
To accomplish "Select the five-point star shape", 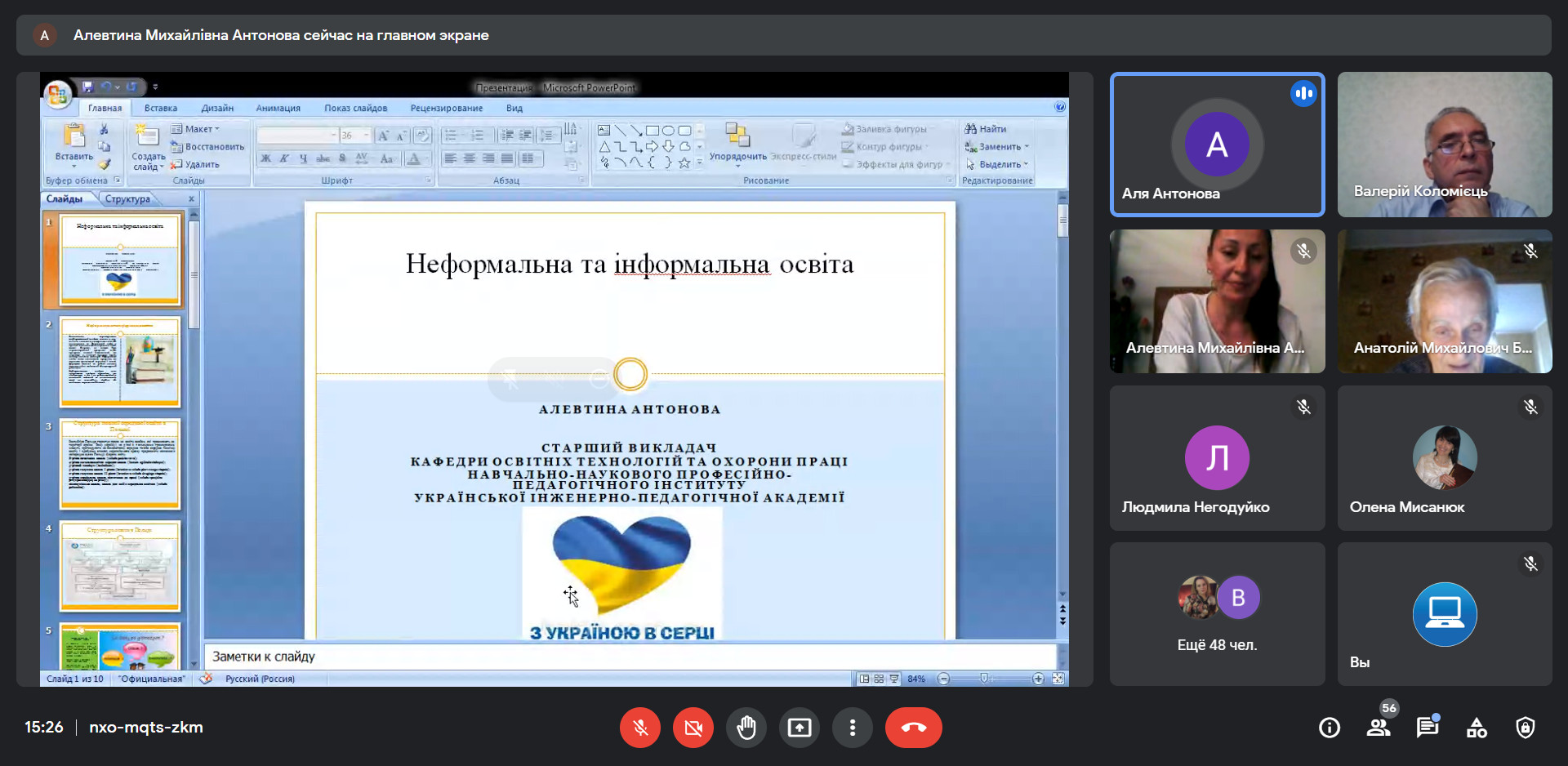I will point(684,163).
